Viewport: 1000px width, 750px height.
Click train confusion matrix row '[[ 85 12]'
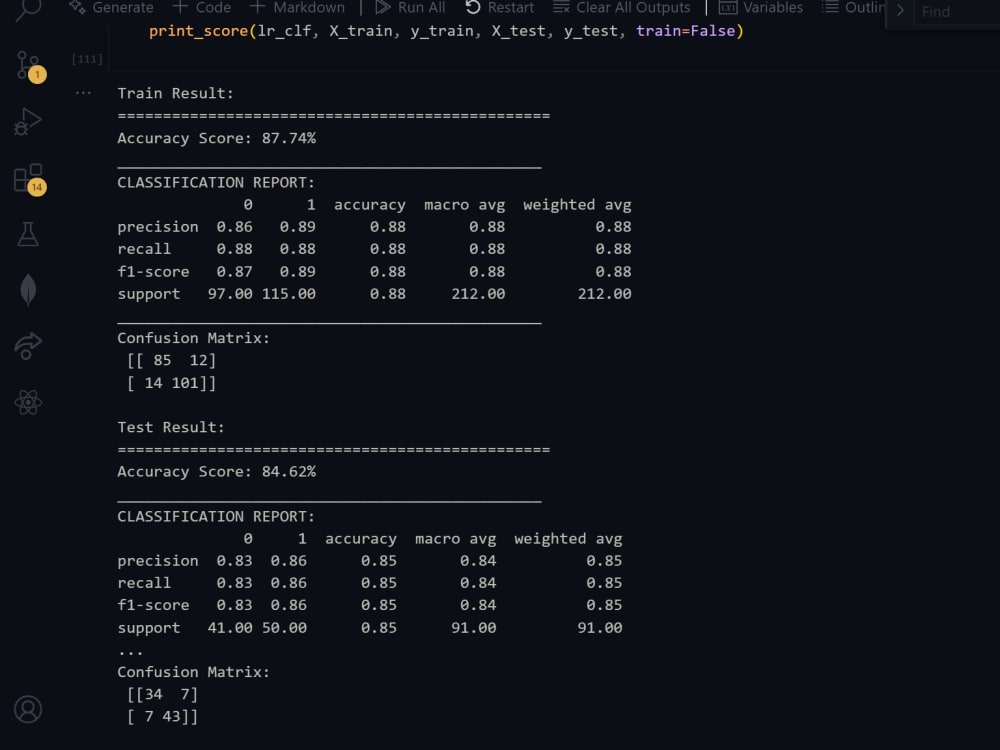(x=171, y=360)
